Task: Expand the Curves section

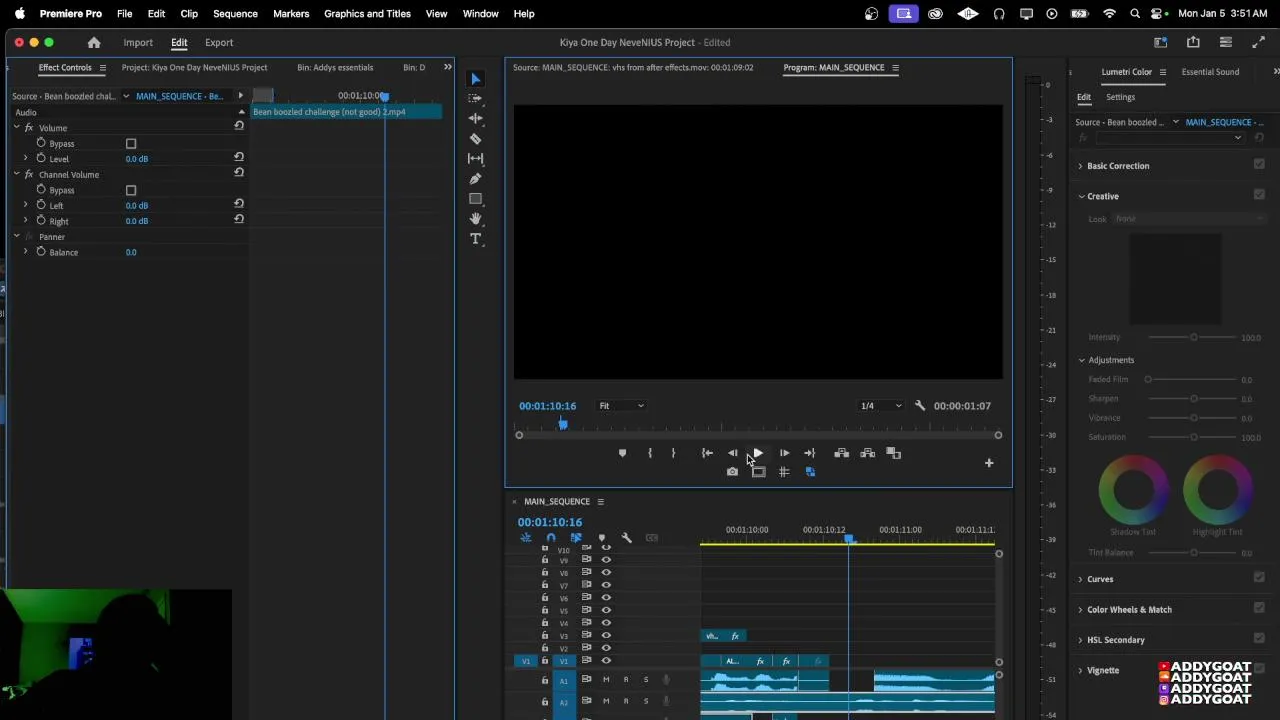Action: [1081, 579]
